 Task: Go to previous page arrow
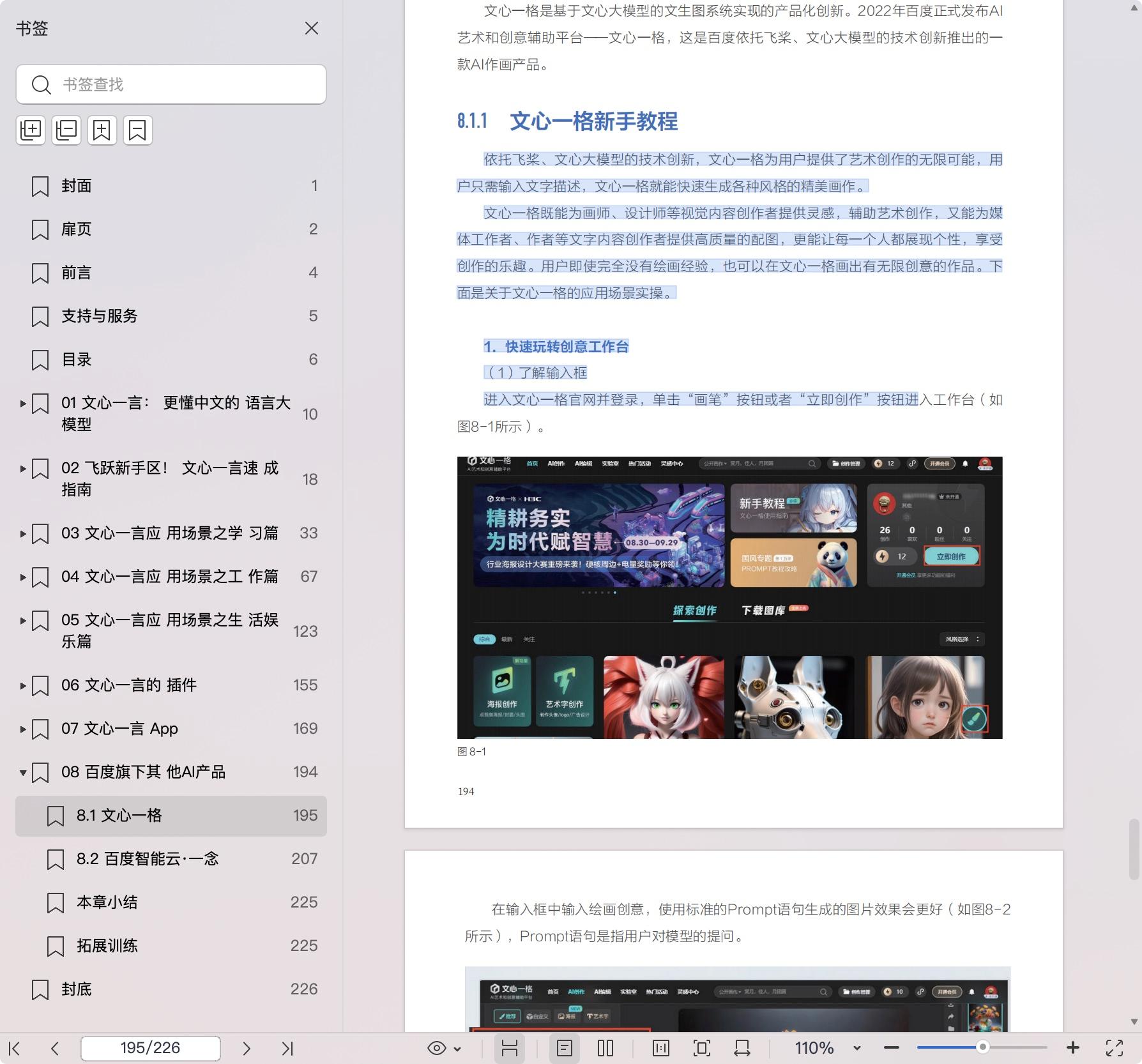click(x=55, y=1048)
